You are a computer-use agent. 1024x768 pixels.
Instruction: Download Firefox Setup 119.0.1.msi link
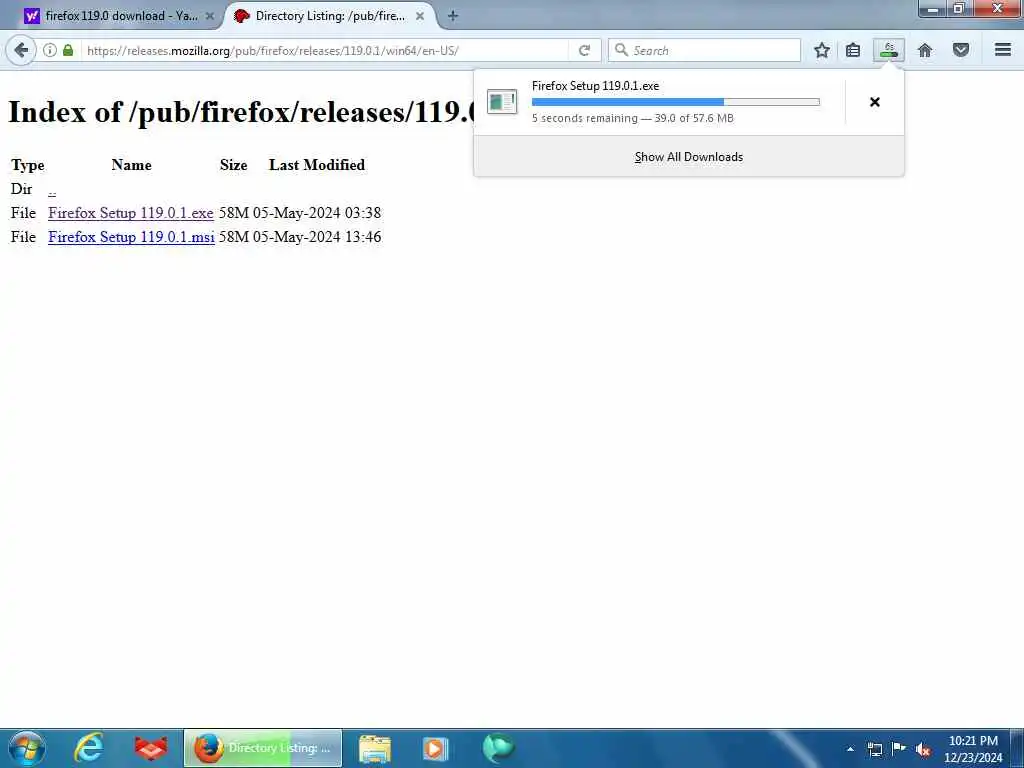(131, 237)
